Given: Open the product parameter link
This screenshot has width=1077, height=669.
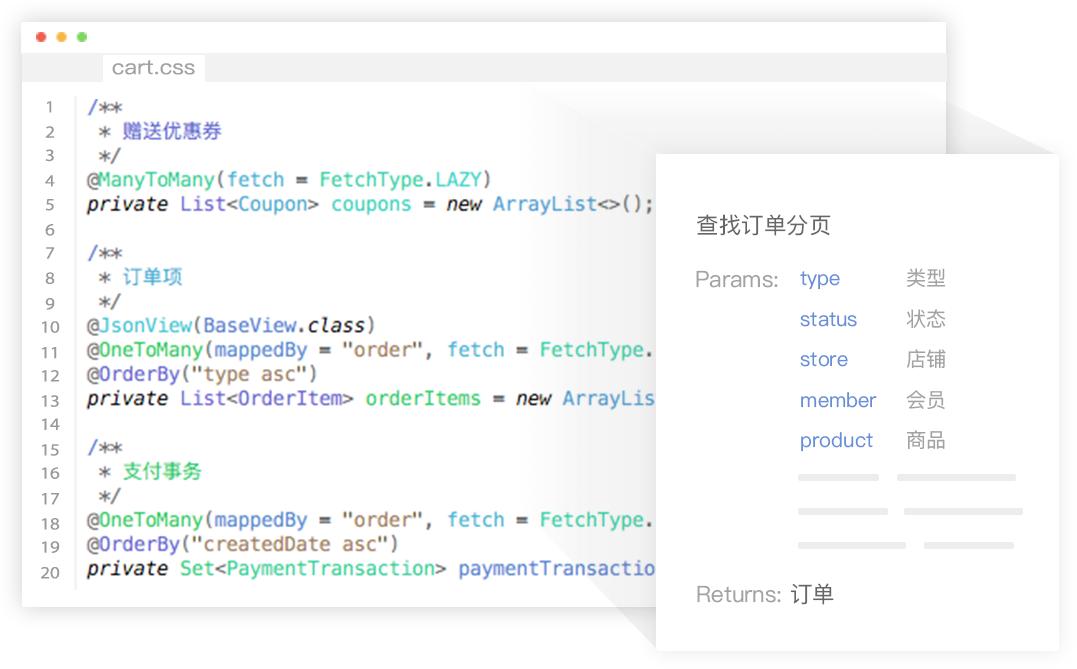Looking at the screenshot, I should point(836,440).
